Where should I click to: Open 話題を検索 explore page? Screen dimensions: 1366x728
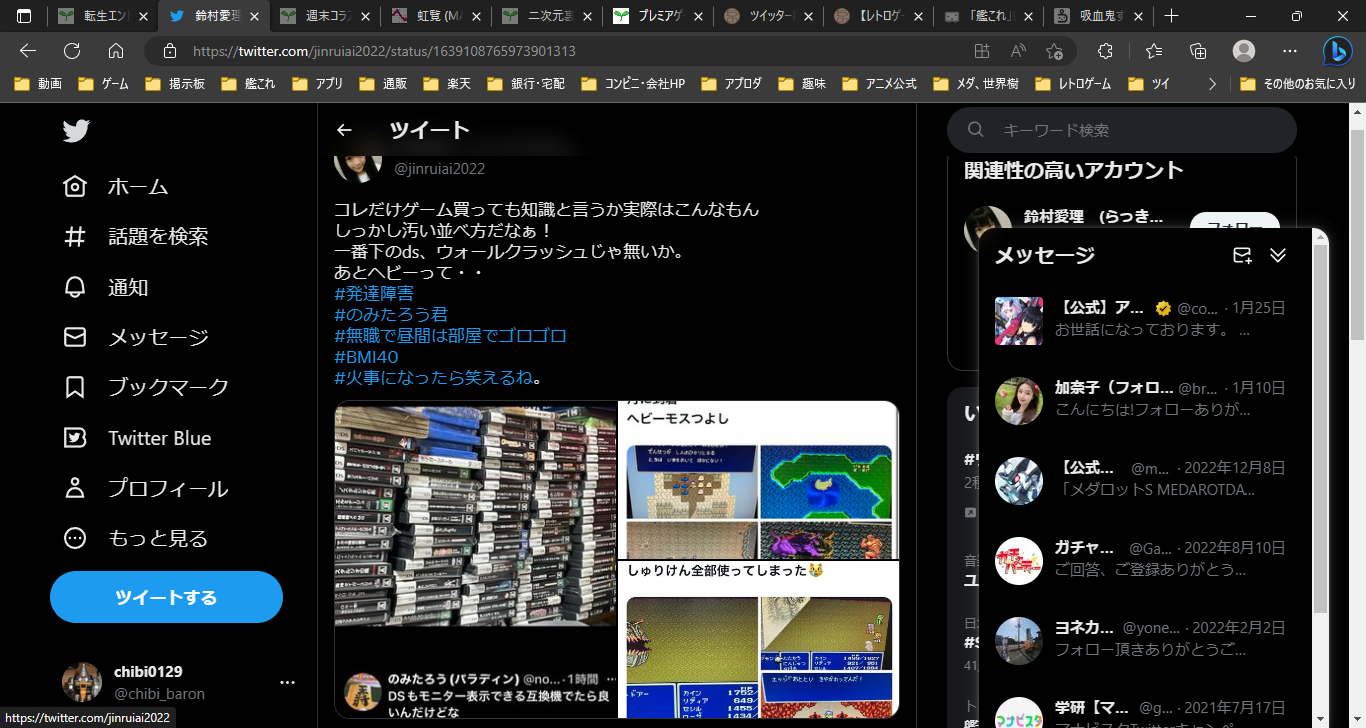(x=136, y=237)
